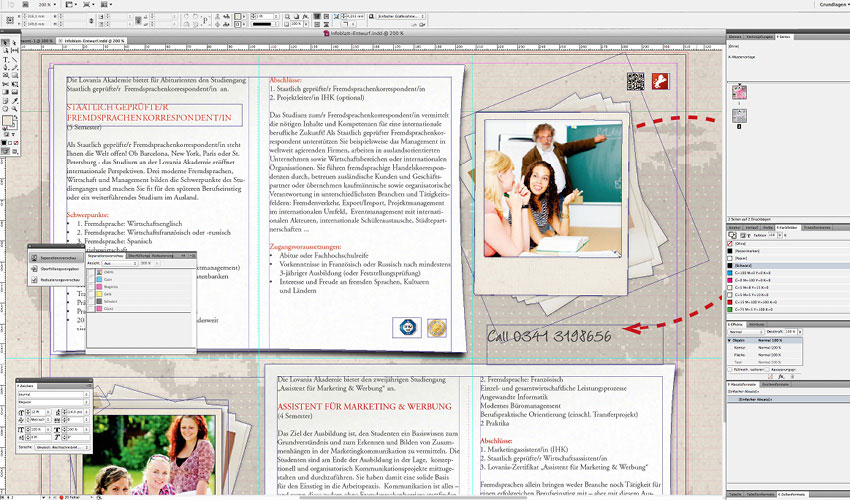The width and height of the screenshot is (850, 500).
Task: Click the fx effects icon in control bar
Action: tap(305, 17)
